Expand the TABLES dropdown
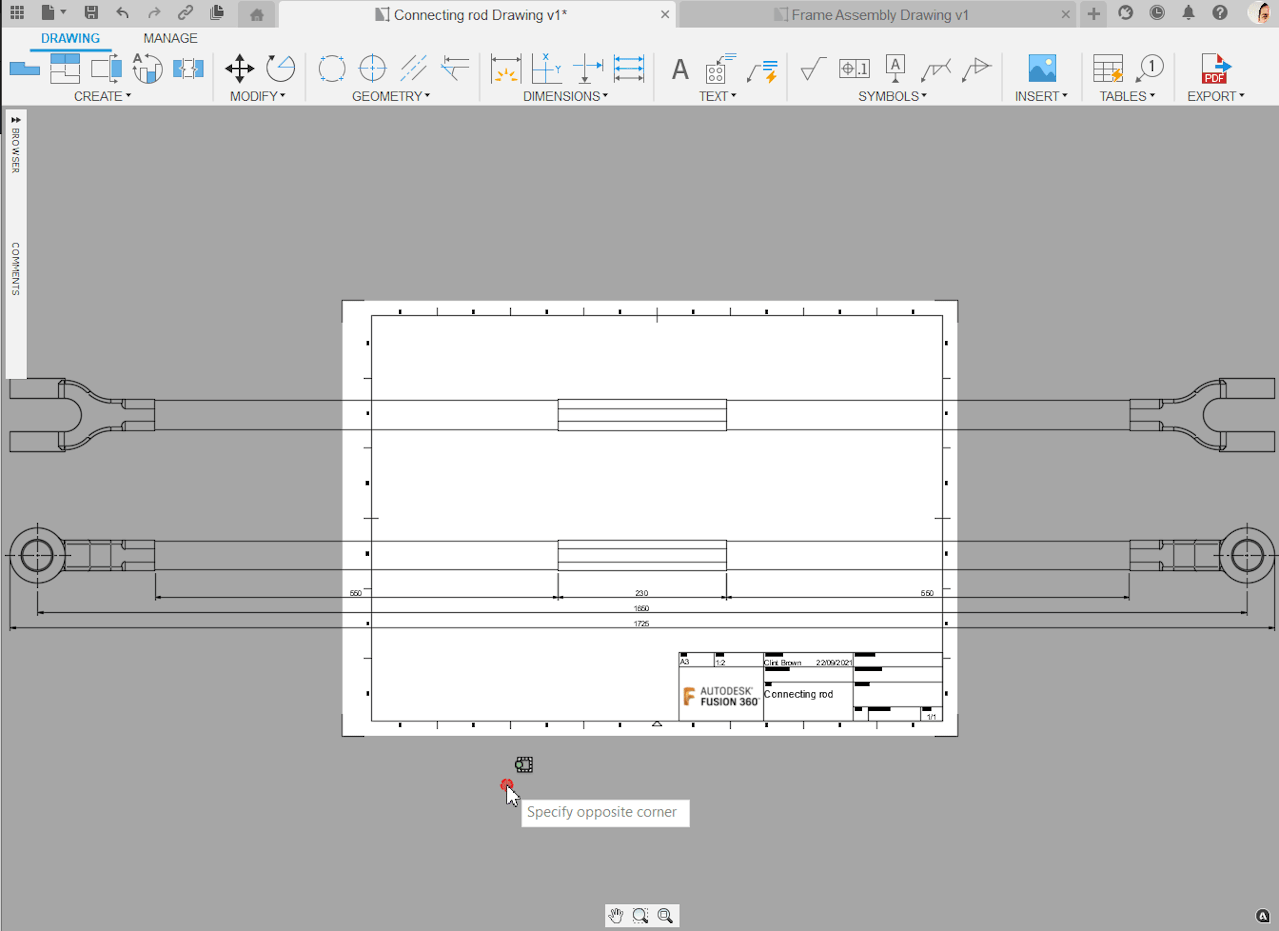 1128,96
